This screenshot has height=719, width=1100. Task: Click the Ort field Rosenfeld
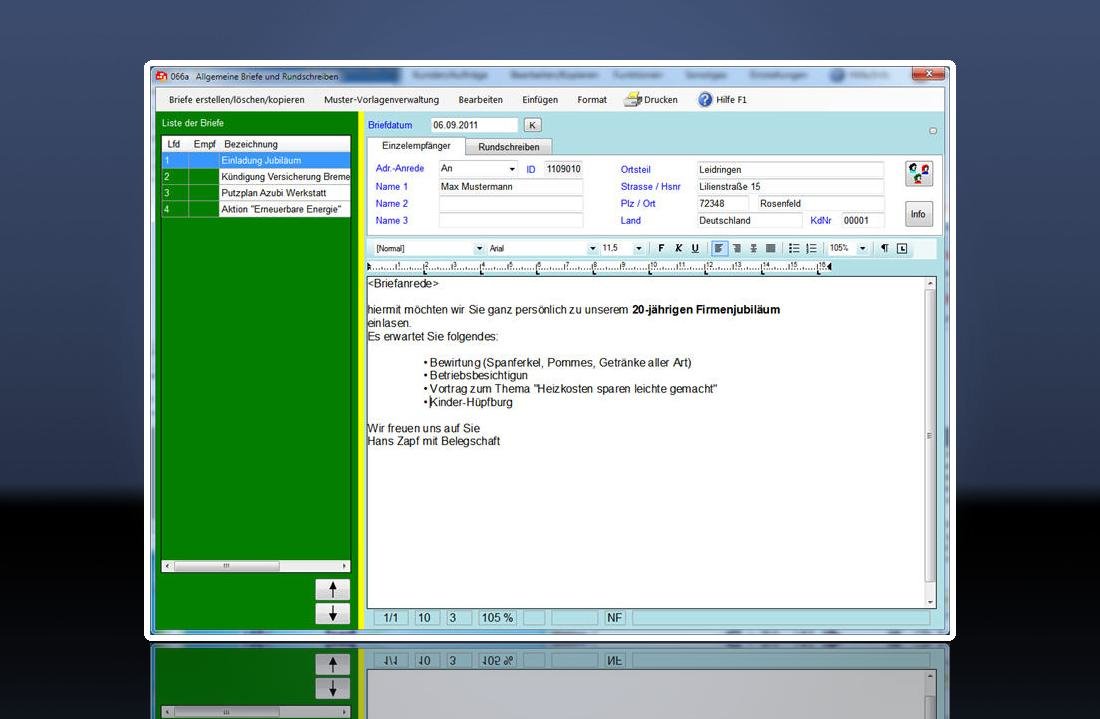tap(821, 203)
